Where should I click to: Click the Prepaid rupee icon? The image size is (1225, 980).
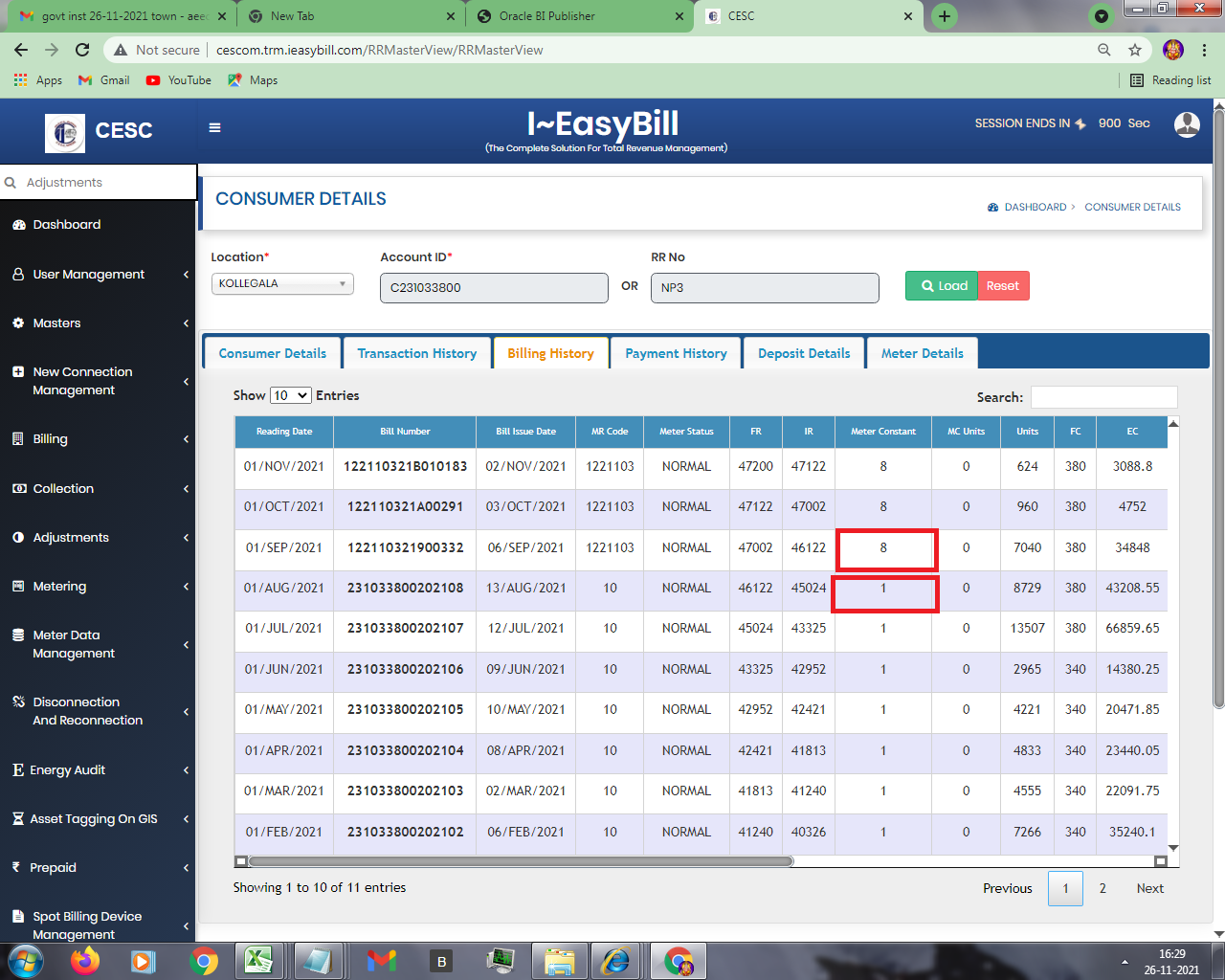16,867
